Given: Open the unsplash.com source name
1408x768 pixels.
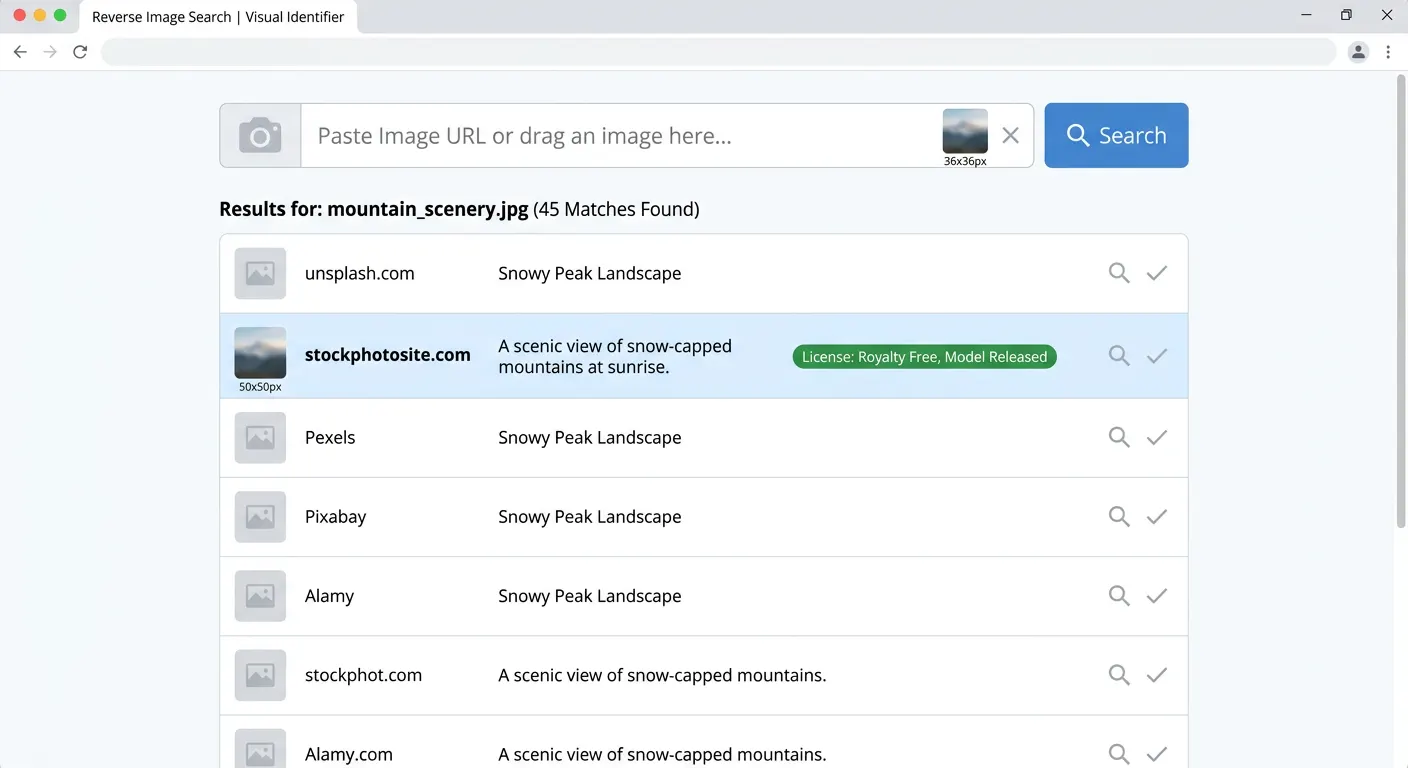Looking at the screenshot, I should tap(359, 273).
